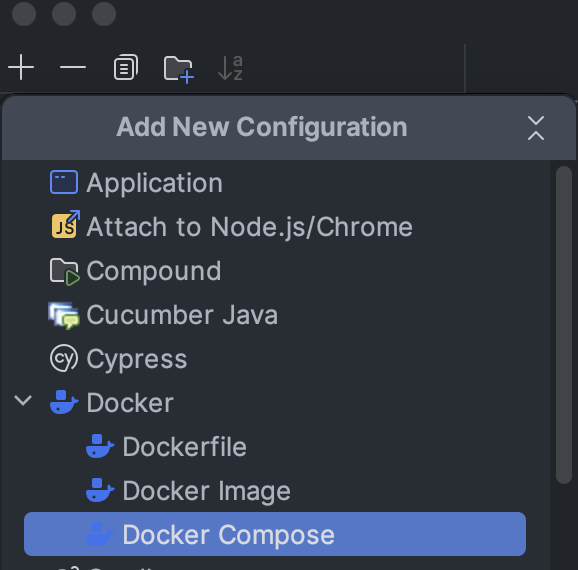Select the highlighted Docker Compose entry
The width and height of the screenshot is (578, 570).
(275, 534)
